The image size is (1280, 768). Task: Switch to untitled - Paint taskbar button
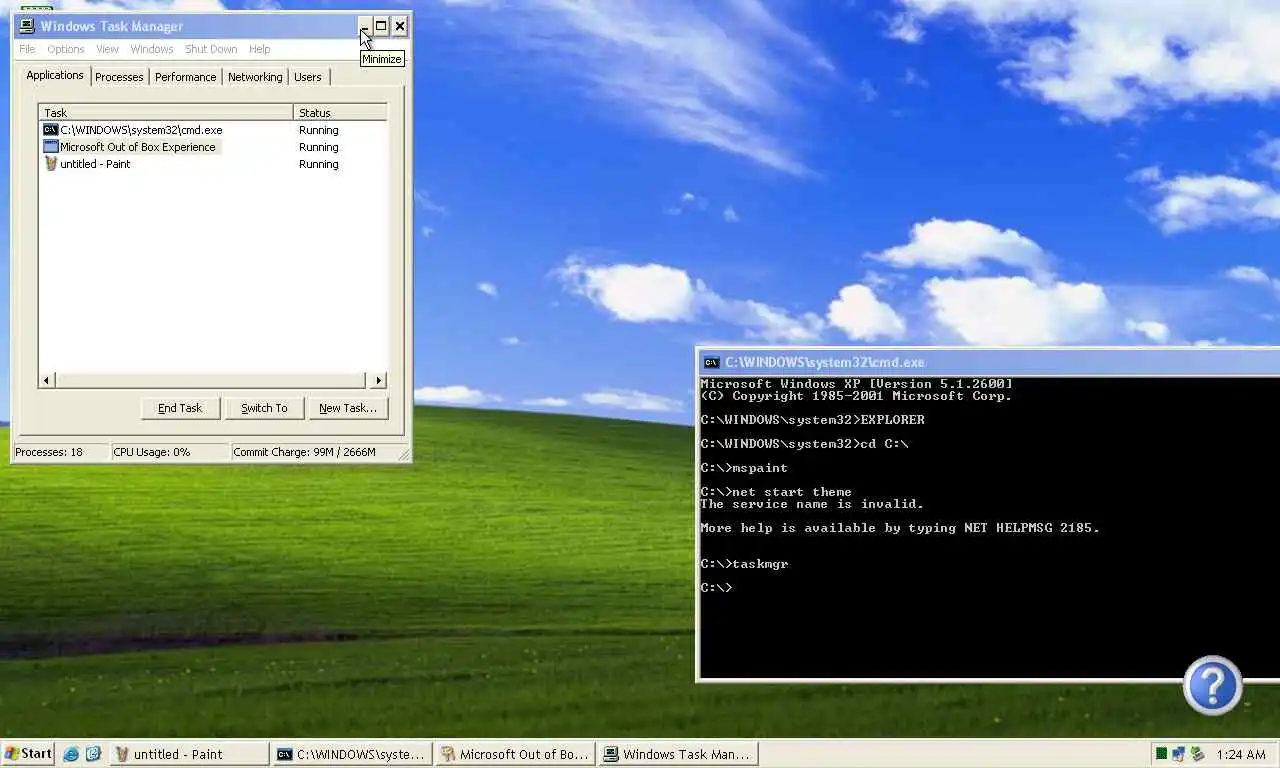pos(189,754)
